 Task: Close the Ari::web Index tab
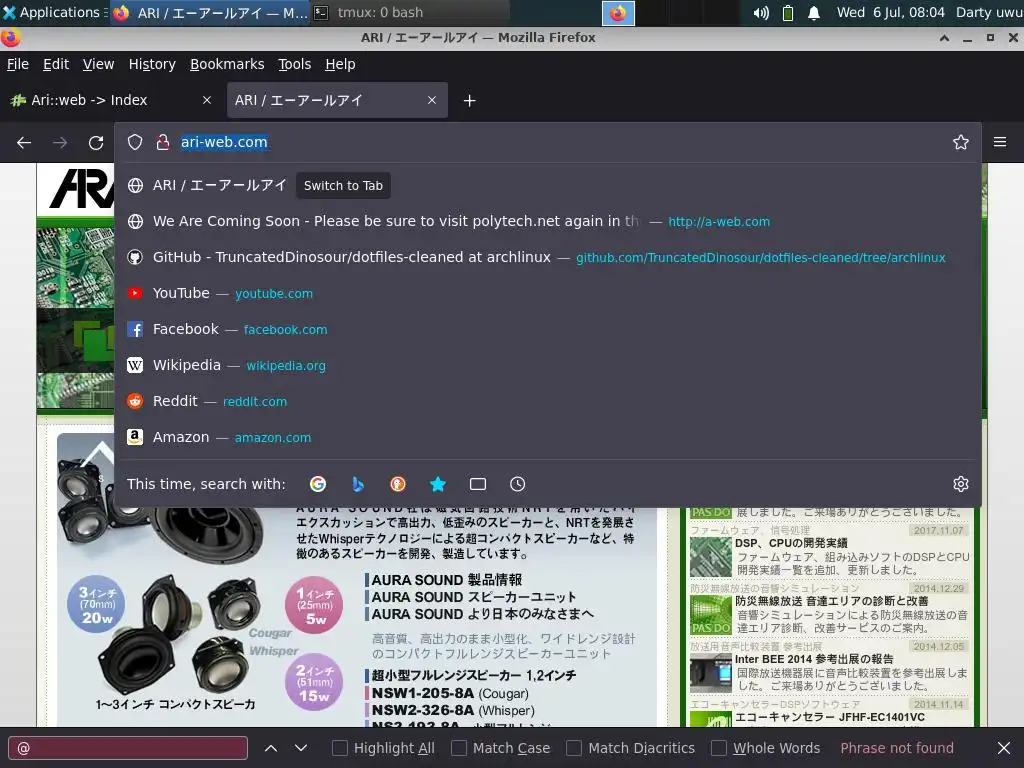click(206, 100)
